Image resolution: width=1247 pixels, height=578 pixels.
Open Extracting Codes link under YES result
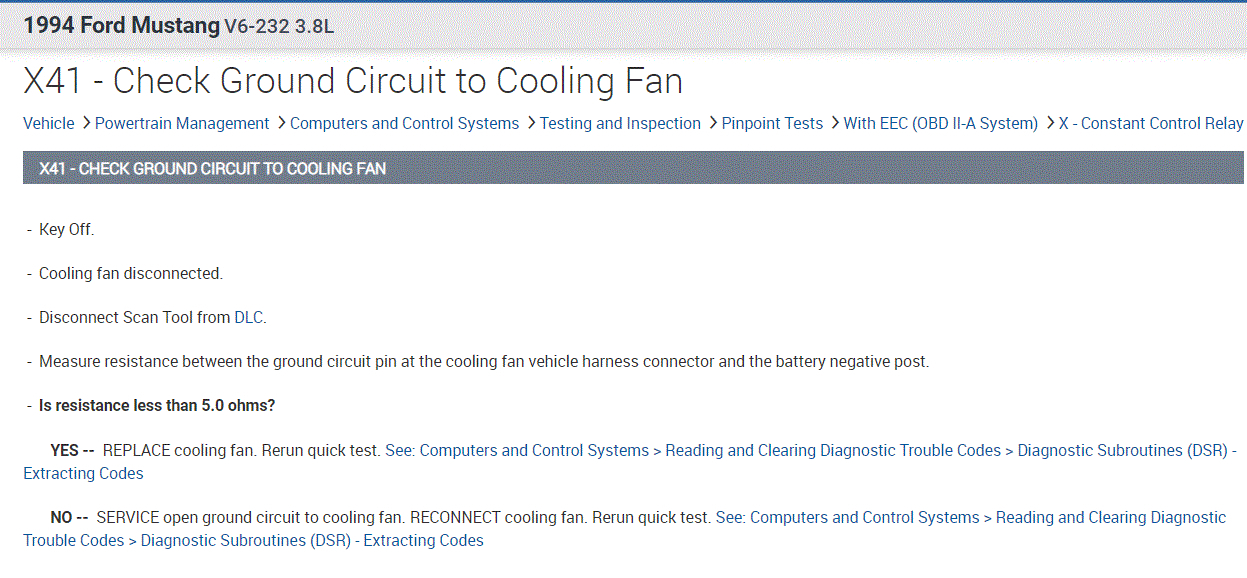pyautogui.click(x=82, y=473)
